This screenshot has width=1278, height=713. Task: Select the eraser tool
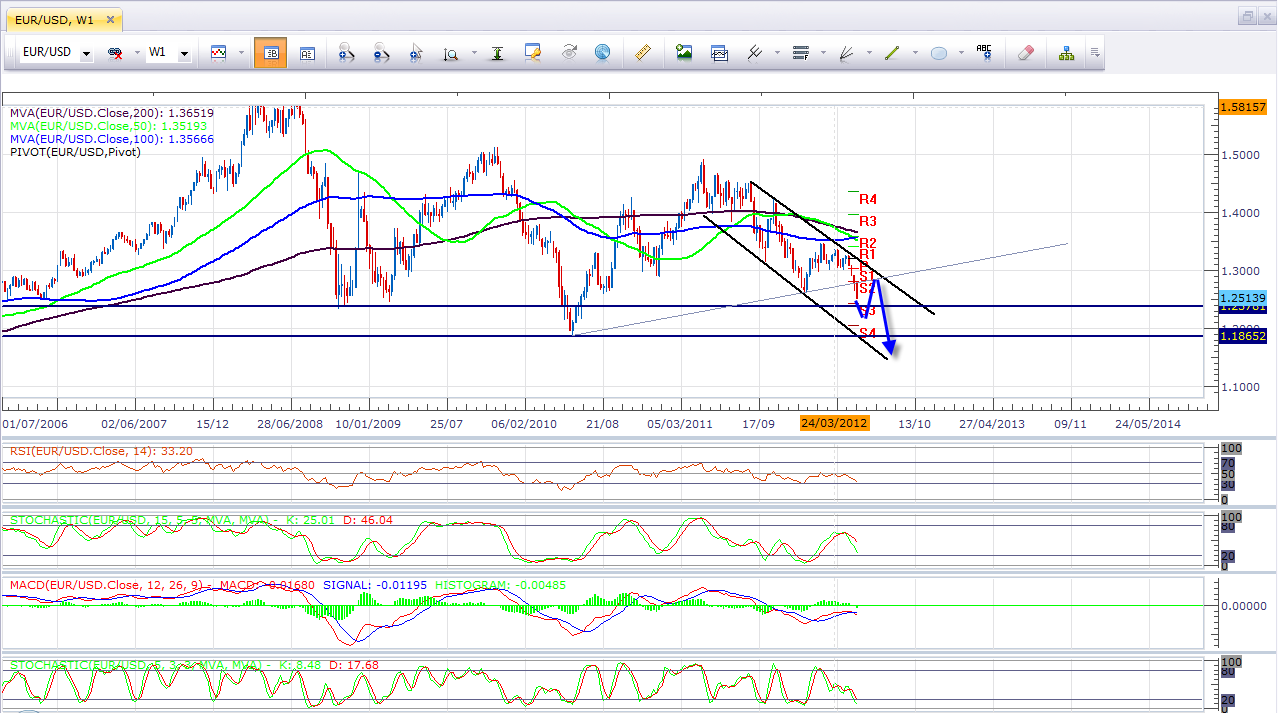(1024, 53)
